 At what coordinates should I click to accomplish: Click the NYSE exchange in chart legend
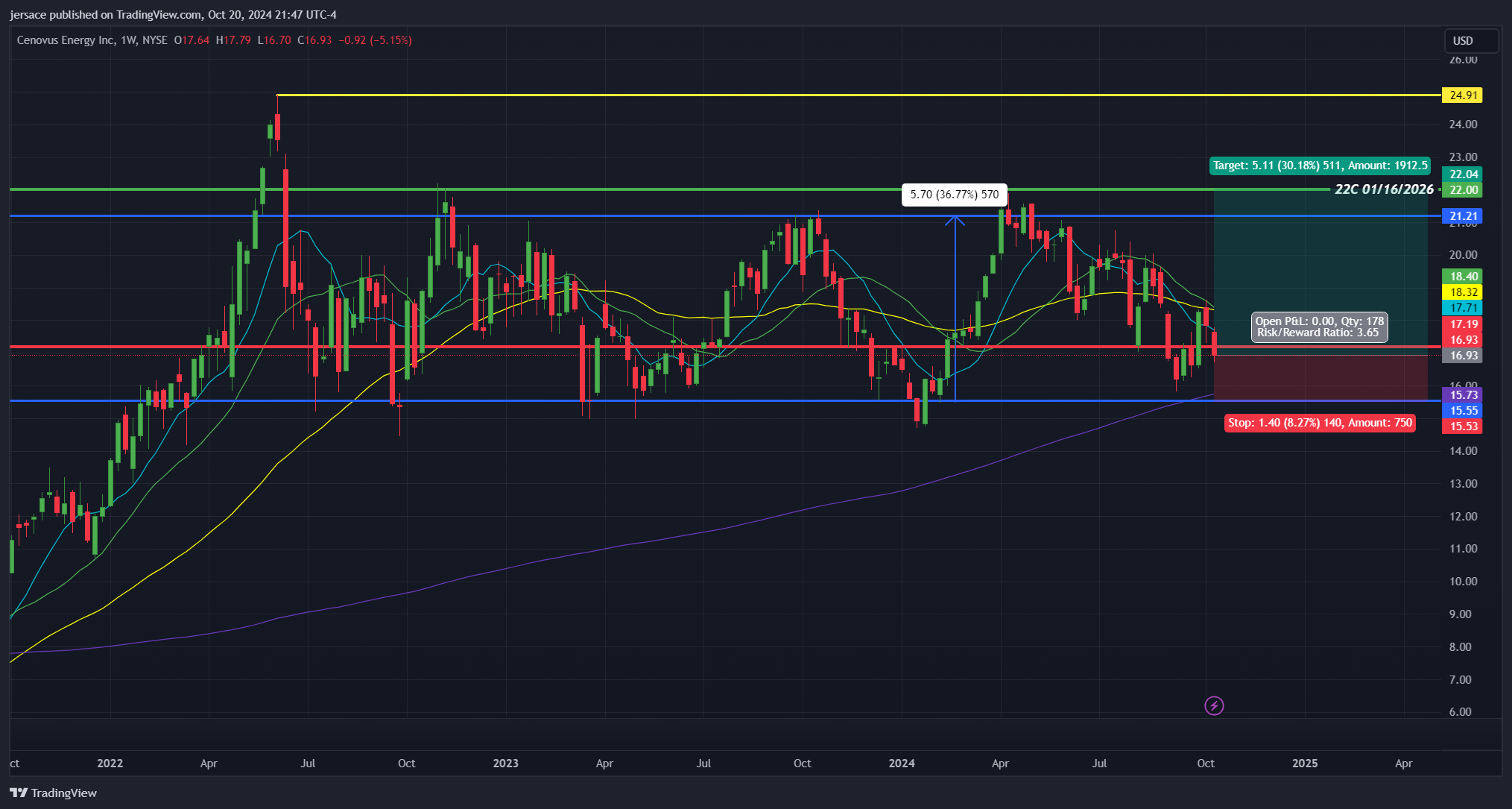tap(155, 40)
